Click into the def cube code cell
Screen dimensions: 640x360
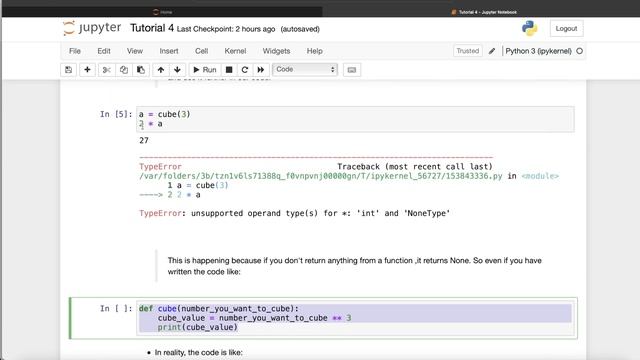355,318
